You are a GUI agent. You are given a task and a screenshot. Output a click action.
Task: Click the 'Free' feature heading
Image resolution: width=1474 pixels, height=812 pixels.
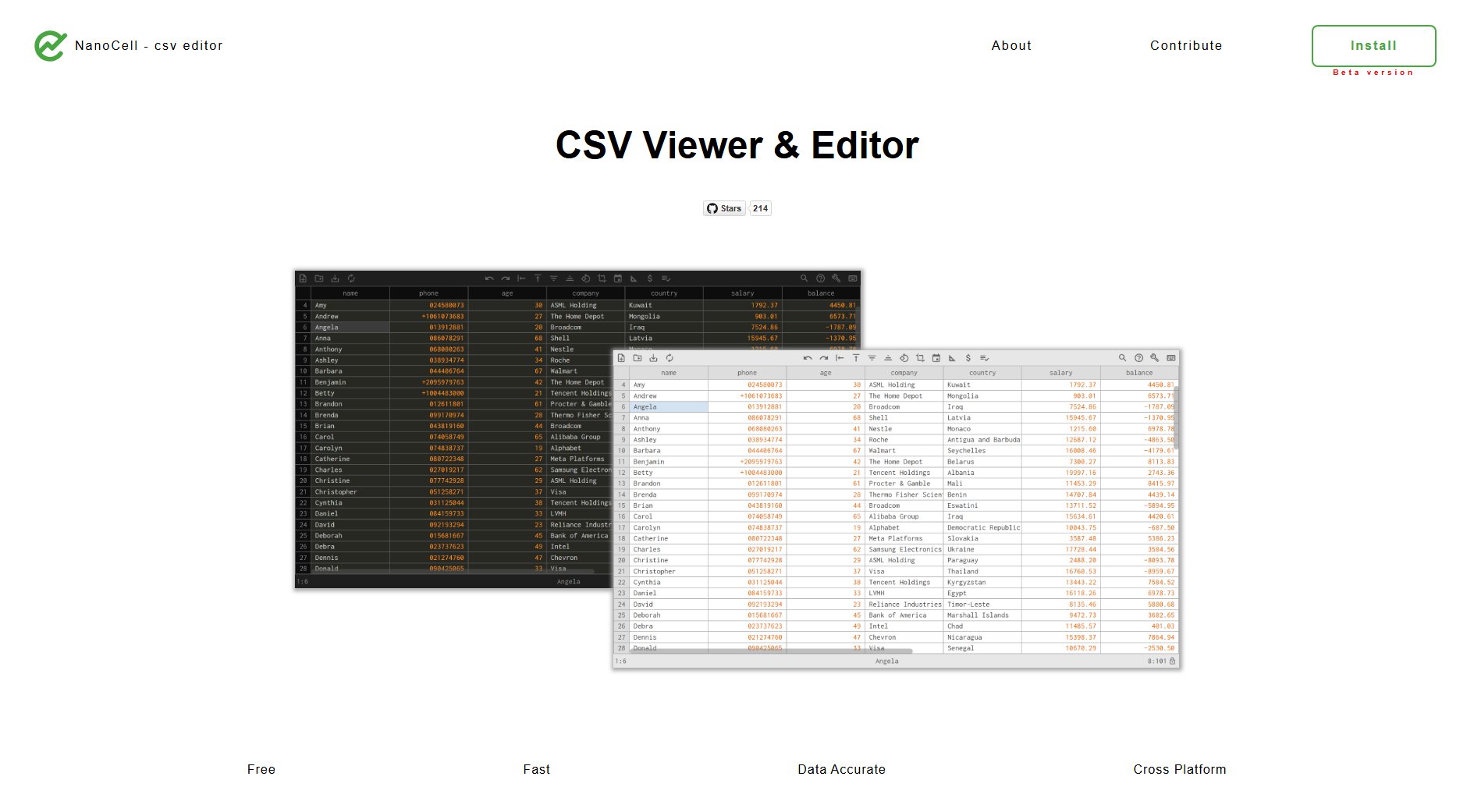tap(261, 769)
